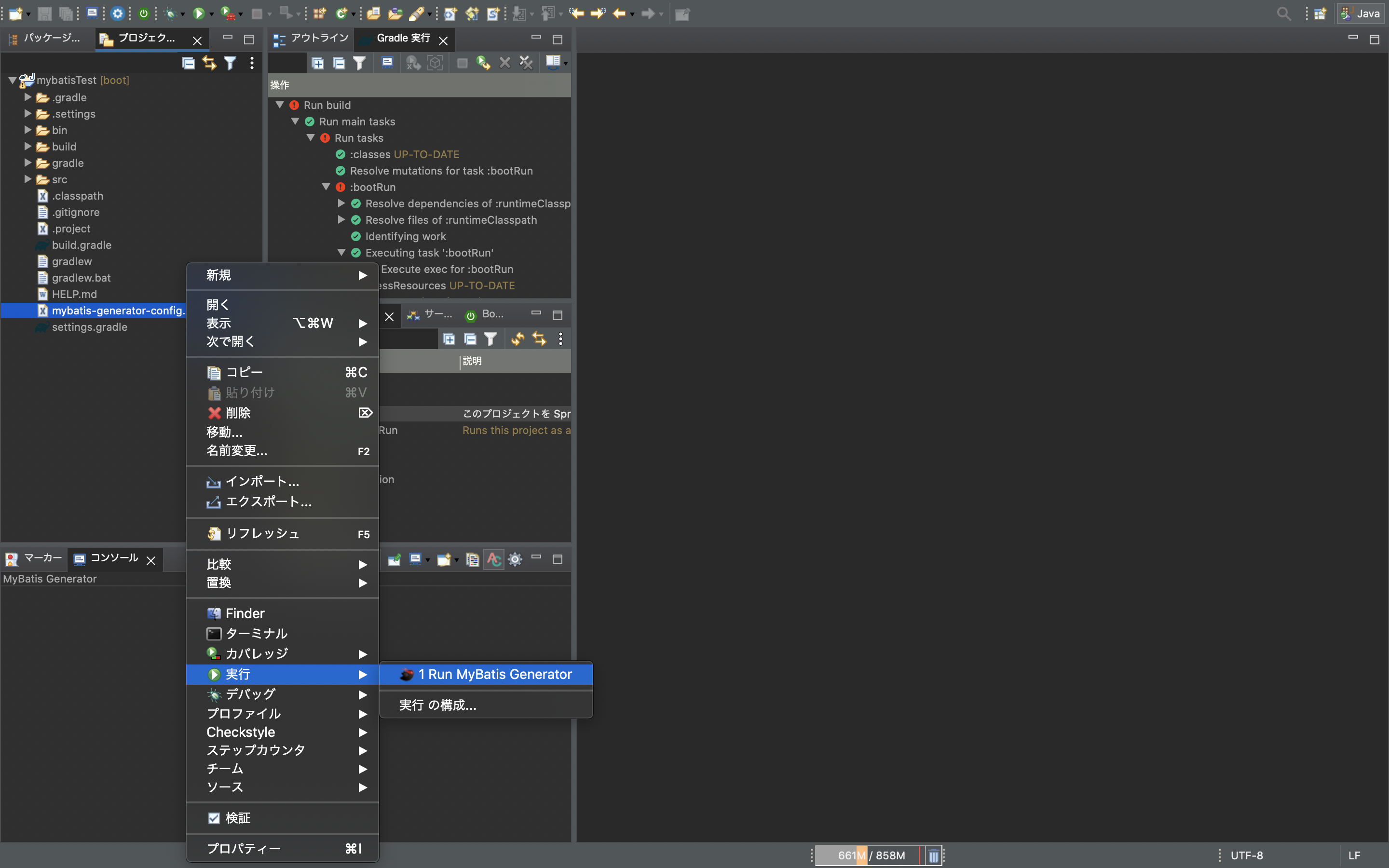Image resolution: width=1389 pixels, height=868 pixels.
Task: Open the Search icon at top right
Action: point(1284,13)
